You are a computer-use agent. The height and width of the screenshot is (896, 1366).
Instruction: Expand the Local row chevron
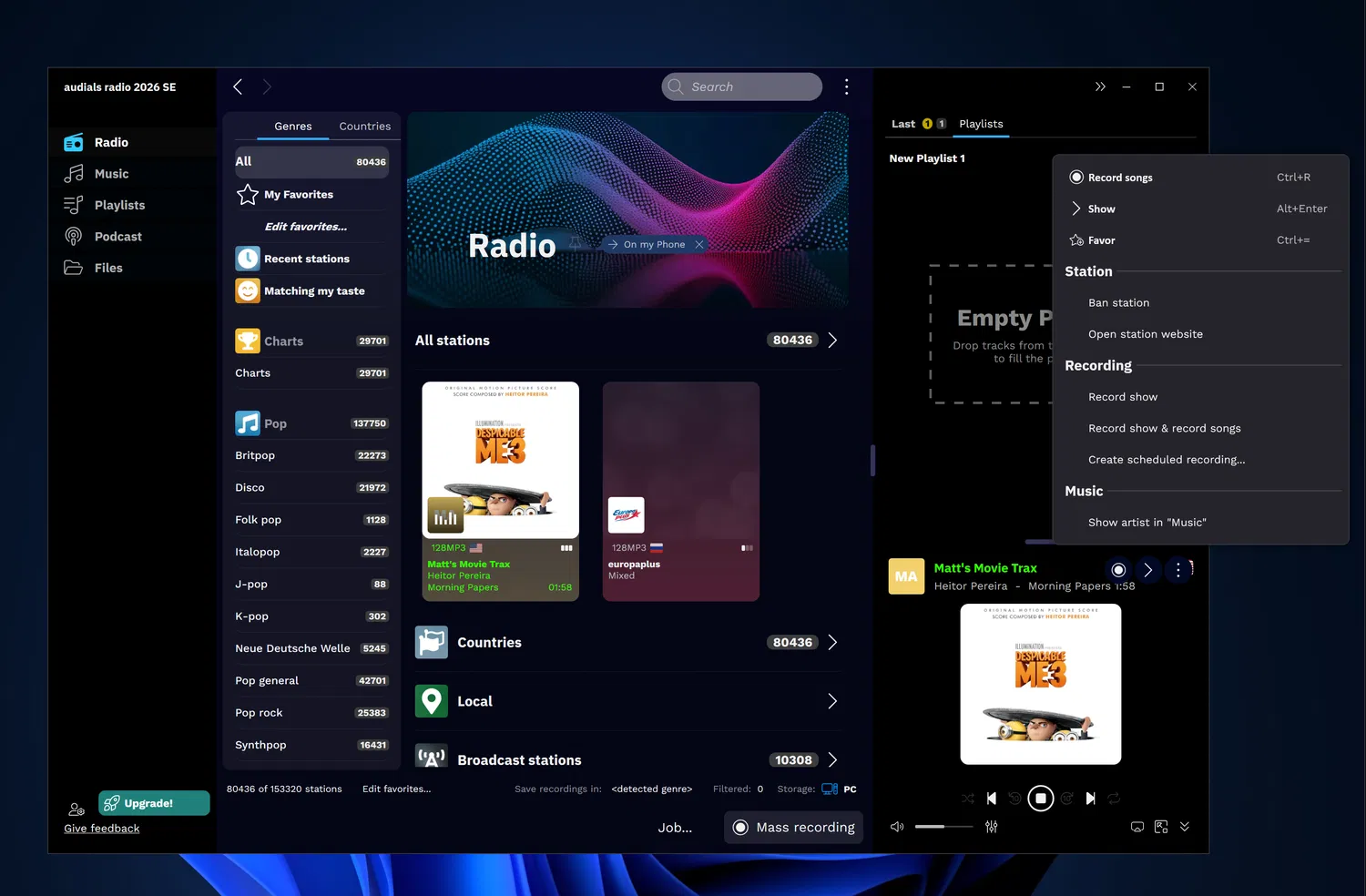pyautogui.click(x=832, y=701)
